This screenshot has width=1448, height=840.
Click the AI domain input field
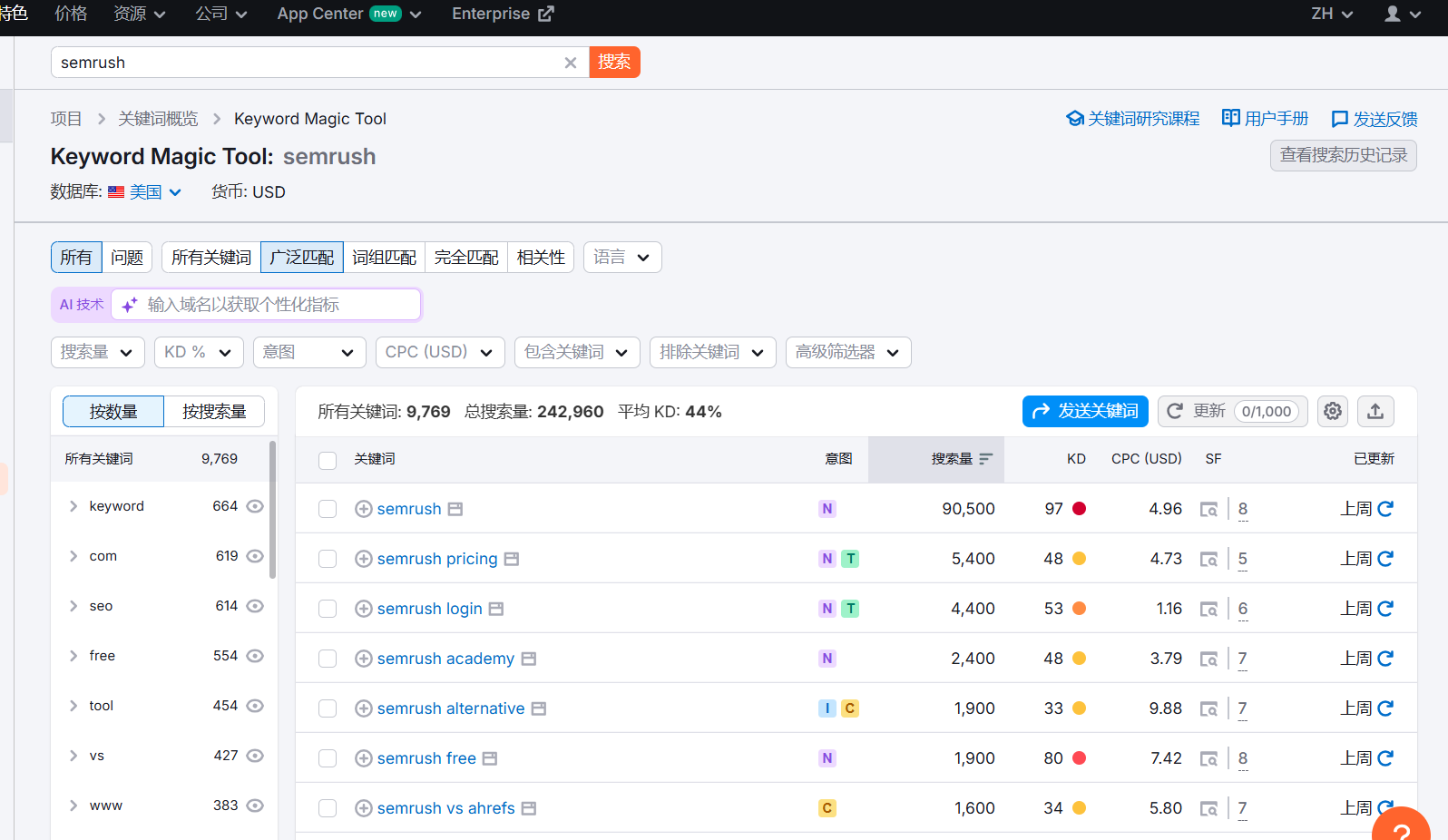[272, 305]
